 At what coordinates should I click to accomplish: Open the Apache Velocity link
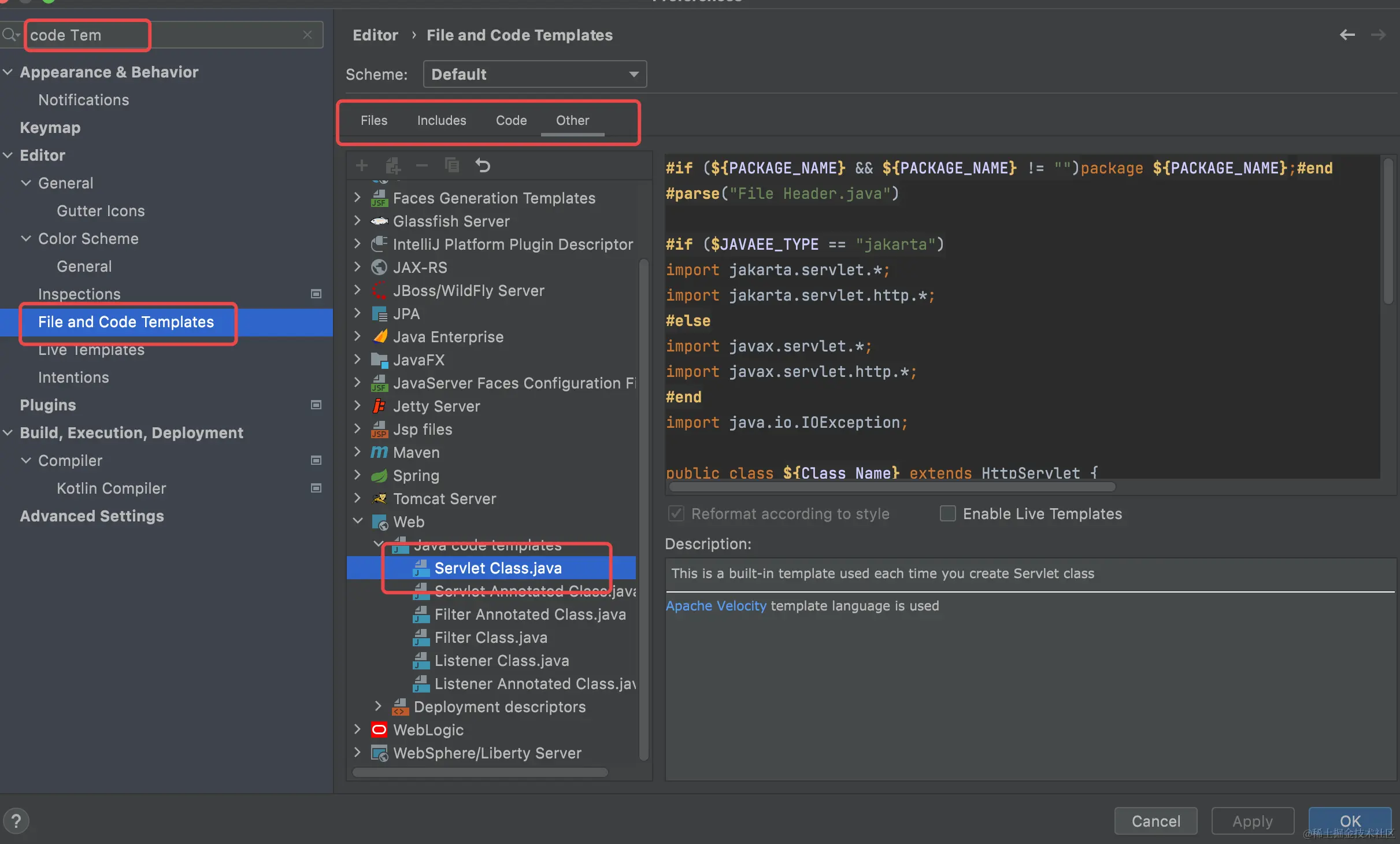pos(716,605)
